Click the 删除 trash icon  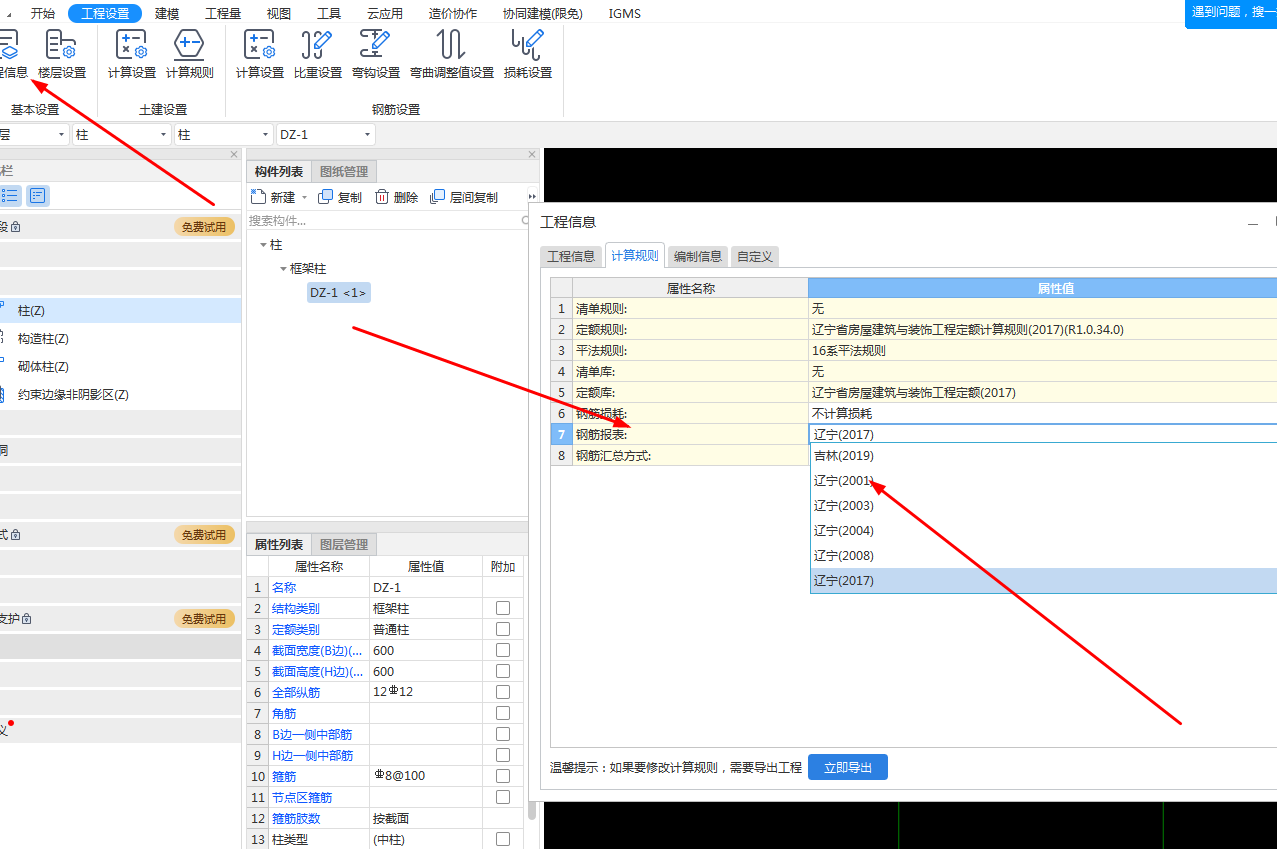(x=382, y=197)
